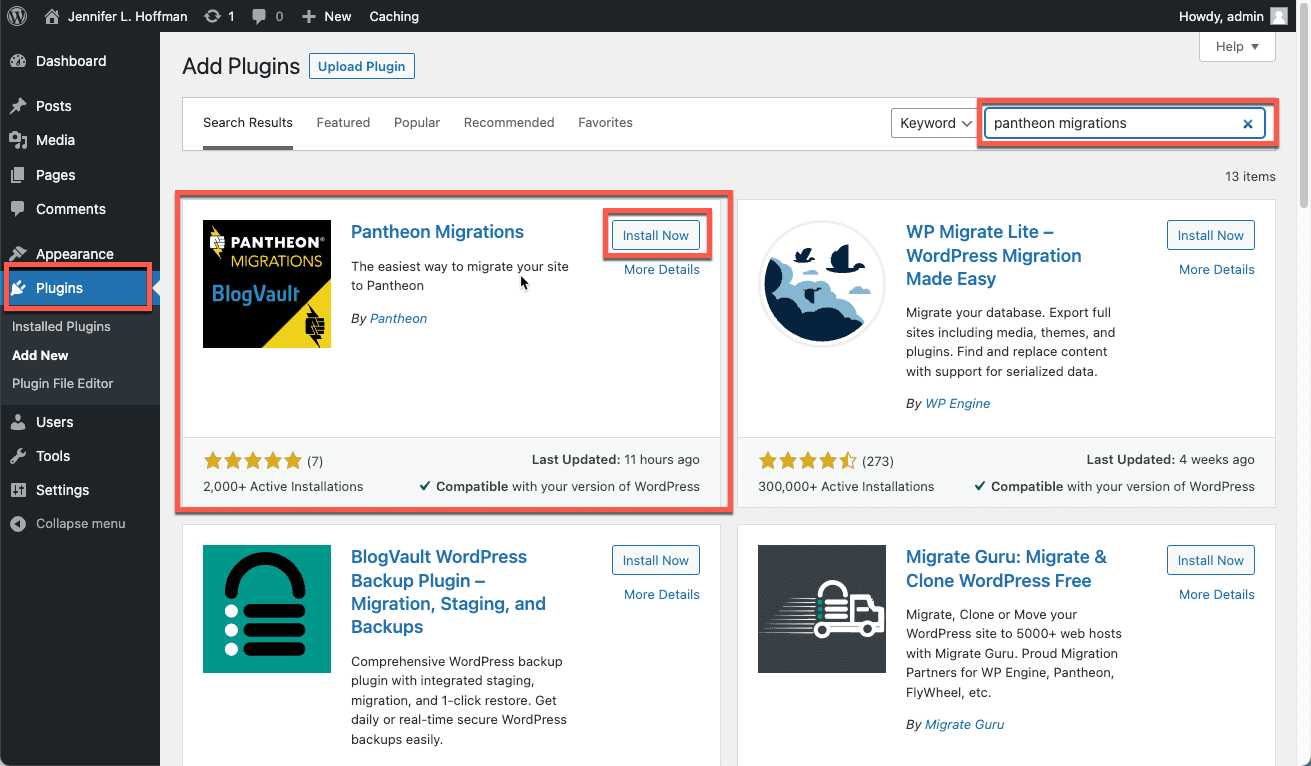Open the BlogVault padlock logo thumbnail

267,609
